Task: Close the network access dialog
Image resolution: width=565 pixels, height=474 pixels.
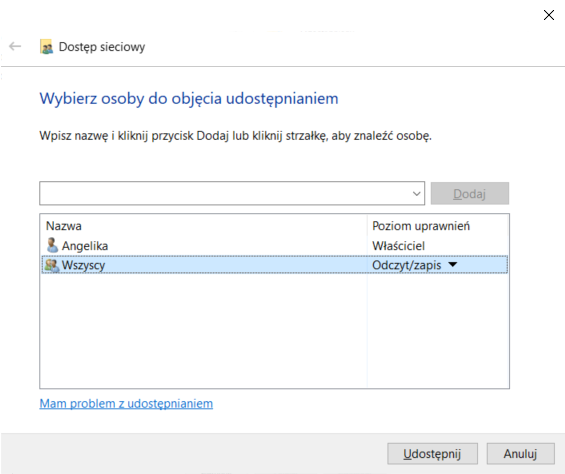Action: (548, 15)
